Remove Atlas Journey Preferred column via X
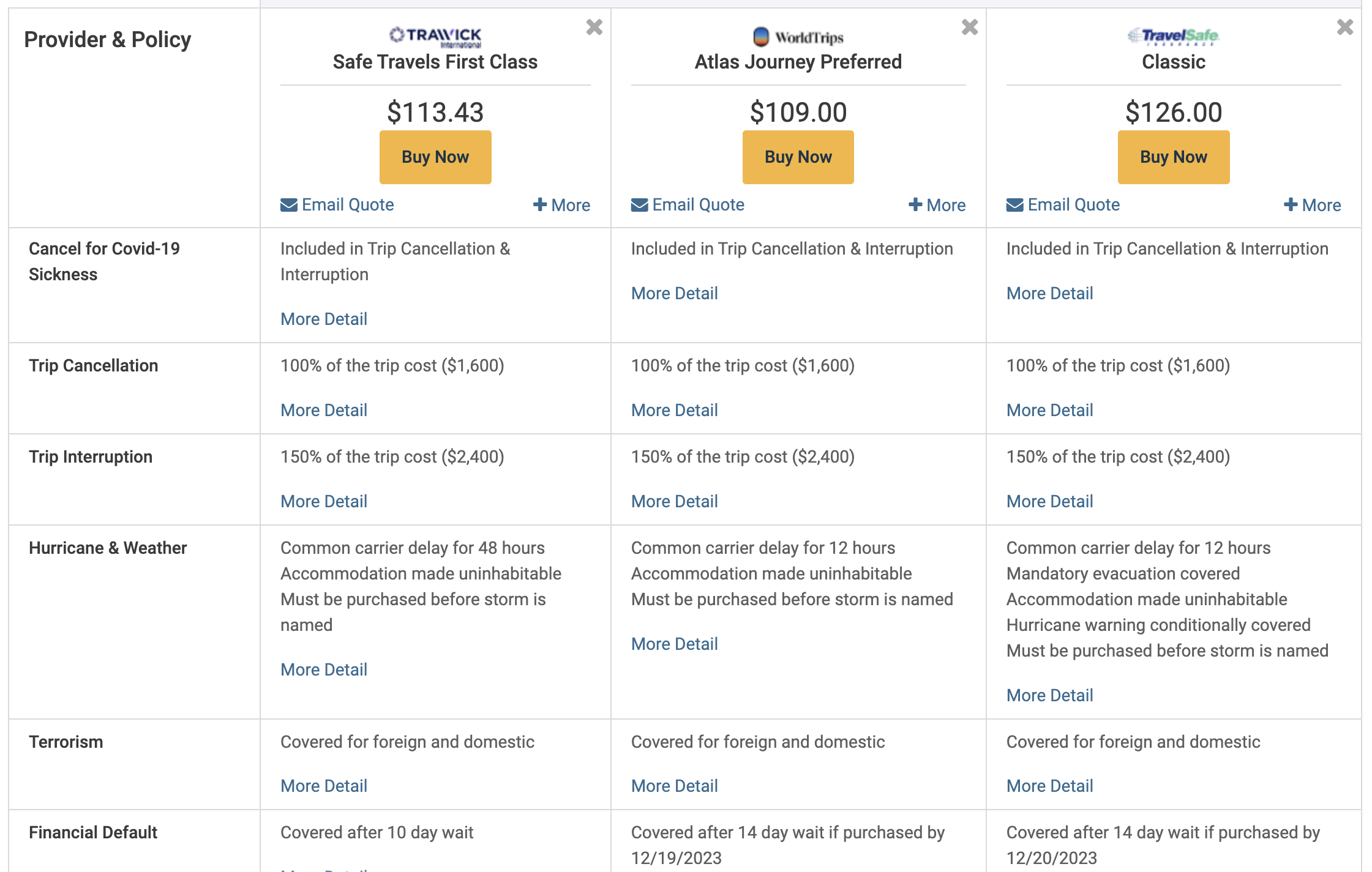Viewport: 1372px width, 872px height. point(969,27)
